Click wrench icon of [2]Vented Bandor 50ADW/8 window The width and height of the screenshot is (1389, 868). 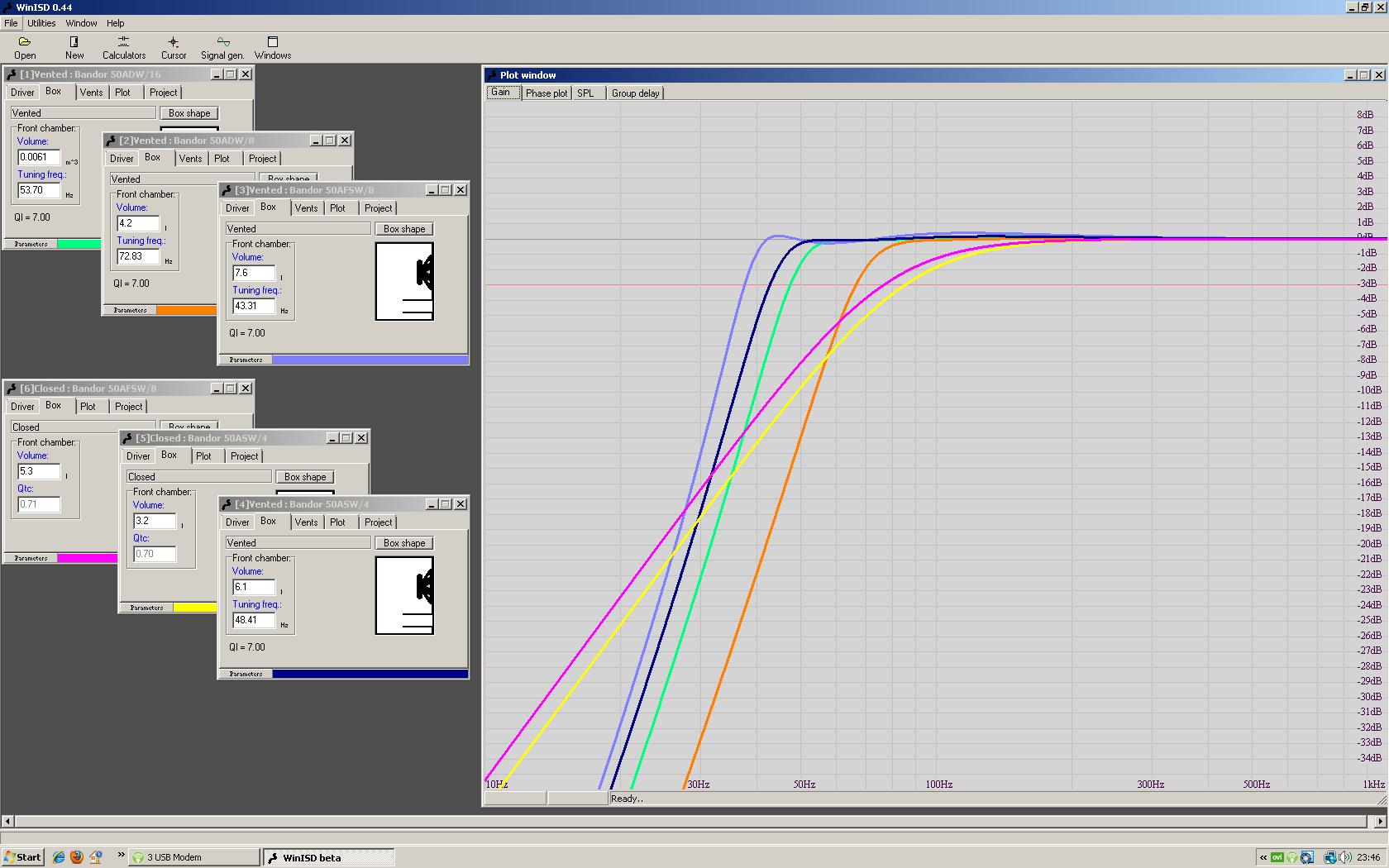111,141
